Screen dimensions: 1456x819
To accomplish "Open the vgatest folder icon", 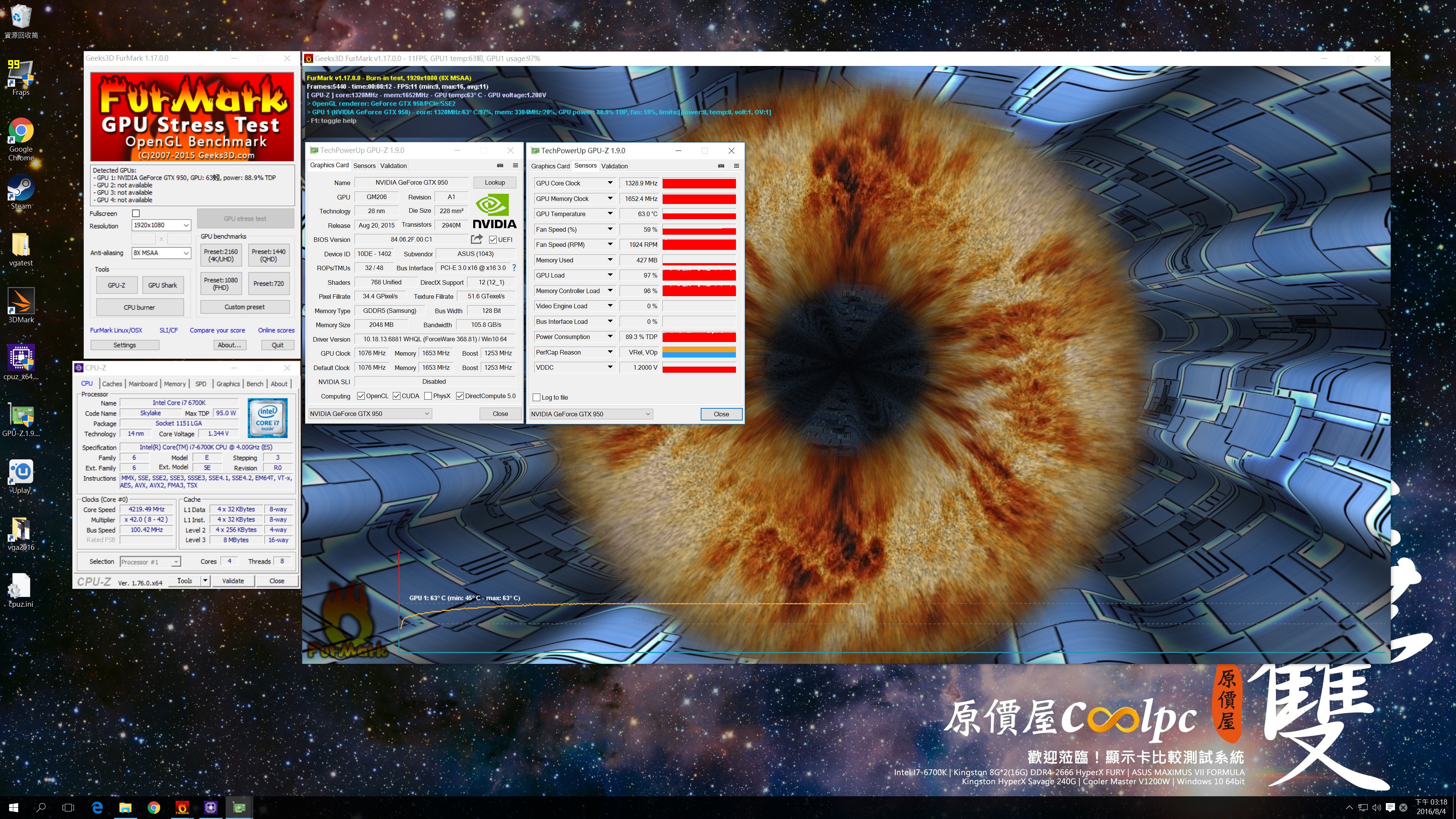I will click(21, 249).
